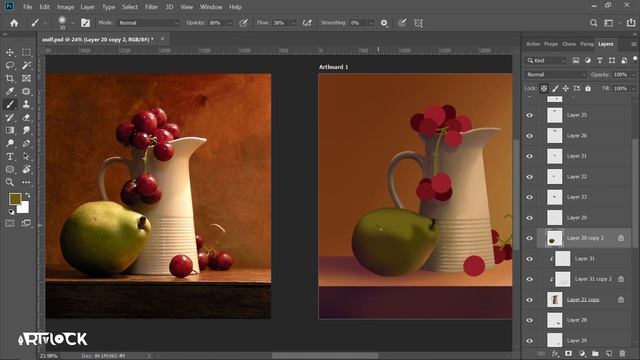Hide Layer 20 copy 2
The width and height of the screenshot is (640, 360).
coord(529,238)
